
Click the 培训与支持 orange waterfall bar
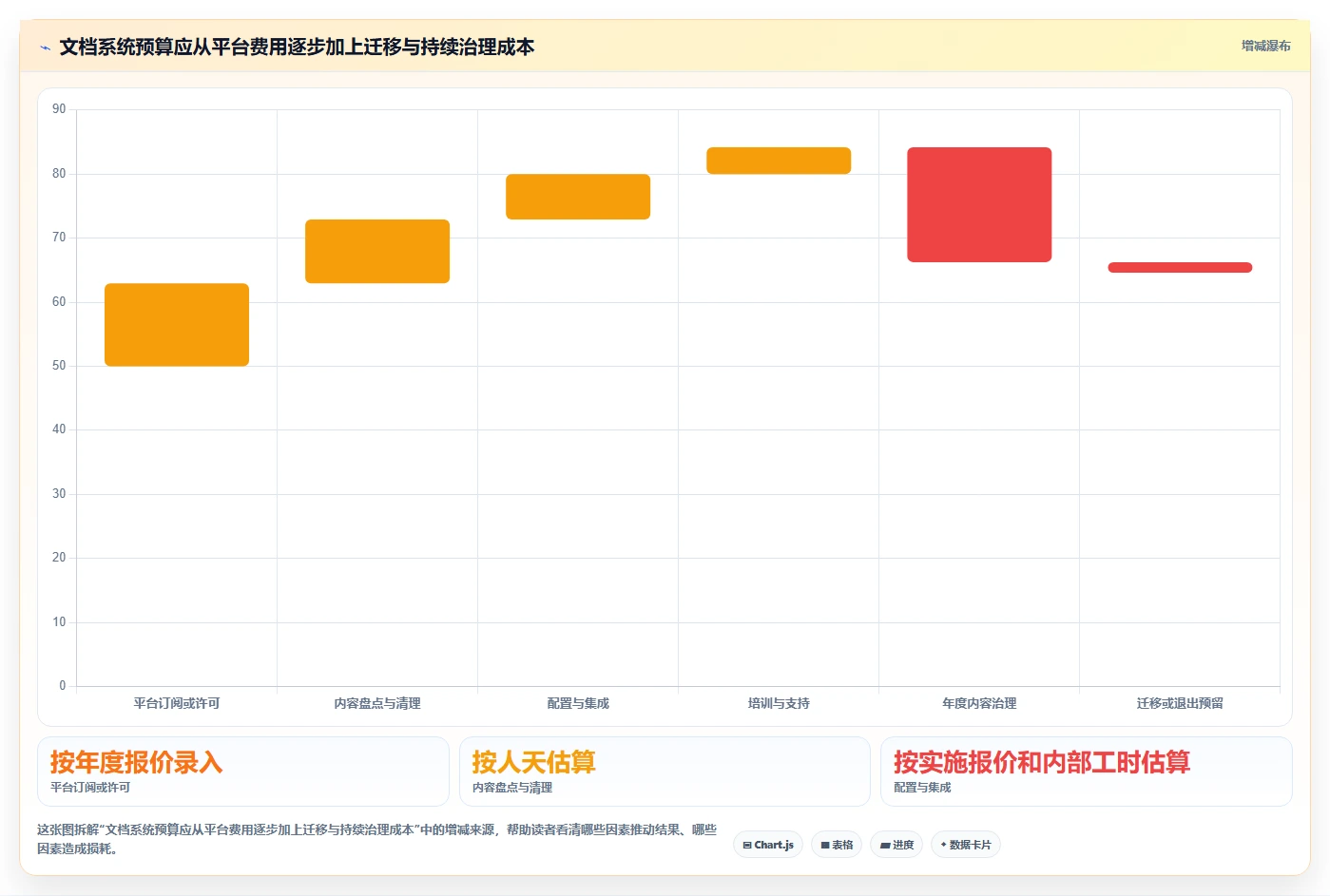pos(779,161)
